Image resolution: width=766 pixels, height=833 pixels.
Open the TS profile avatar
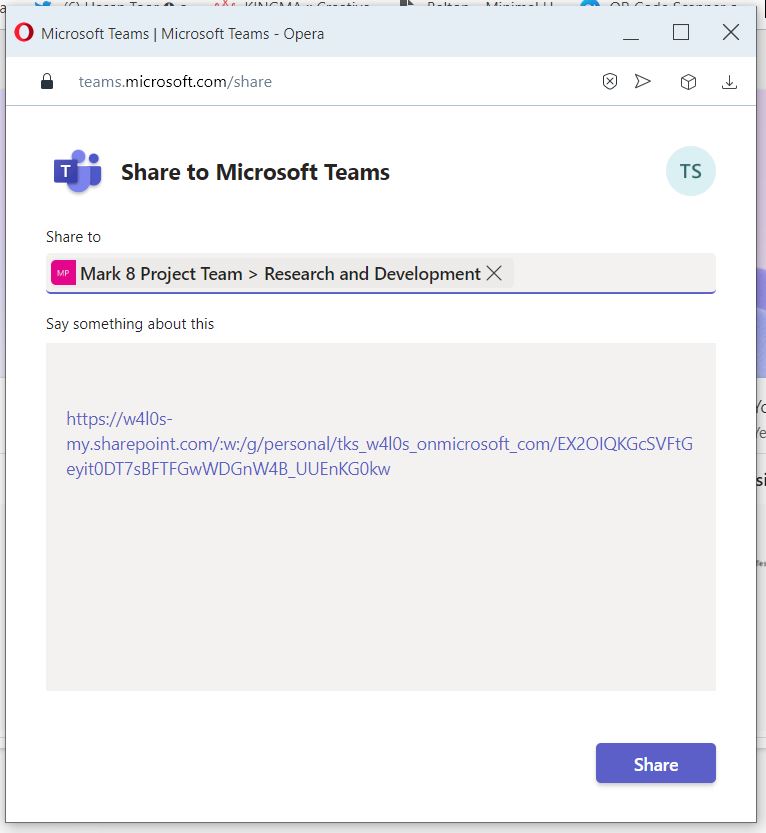(x=690, y=171)
